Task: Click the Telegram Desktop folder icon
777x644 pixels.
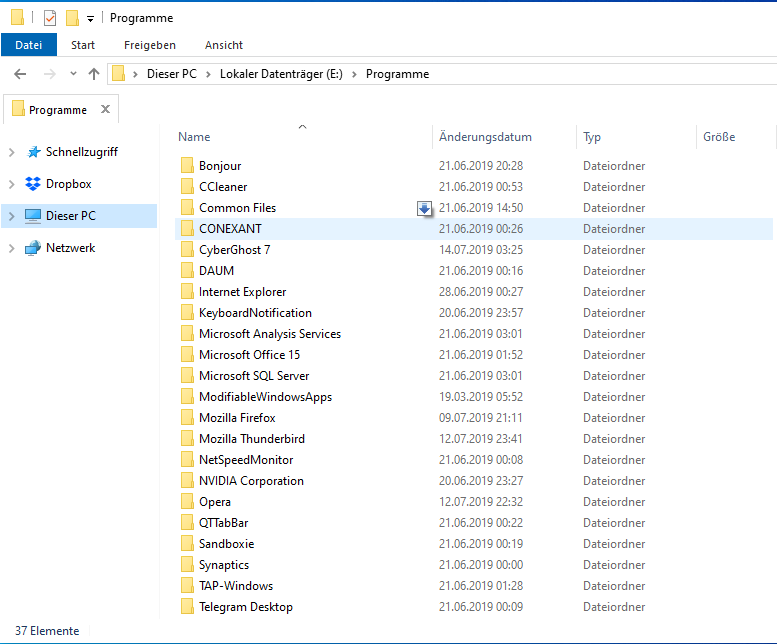Action: point(187,607)
